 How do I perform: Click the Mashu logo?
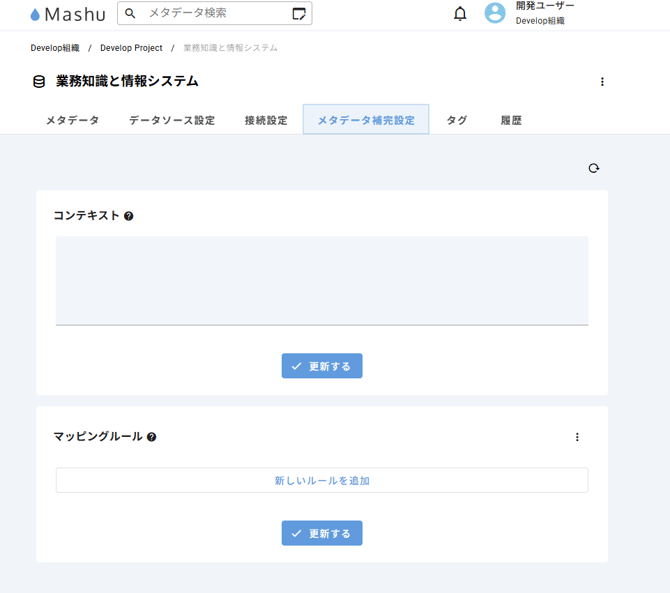[x=67, y=14]
